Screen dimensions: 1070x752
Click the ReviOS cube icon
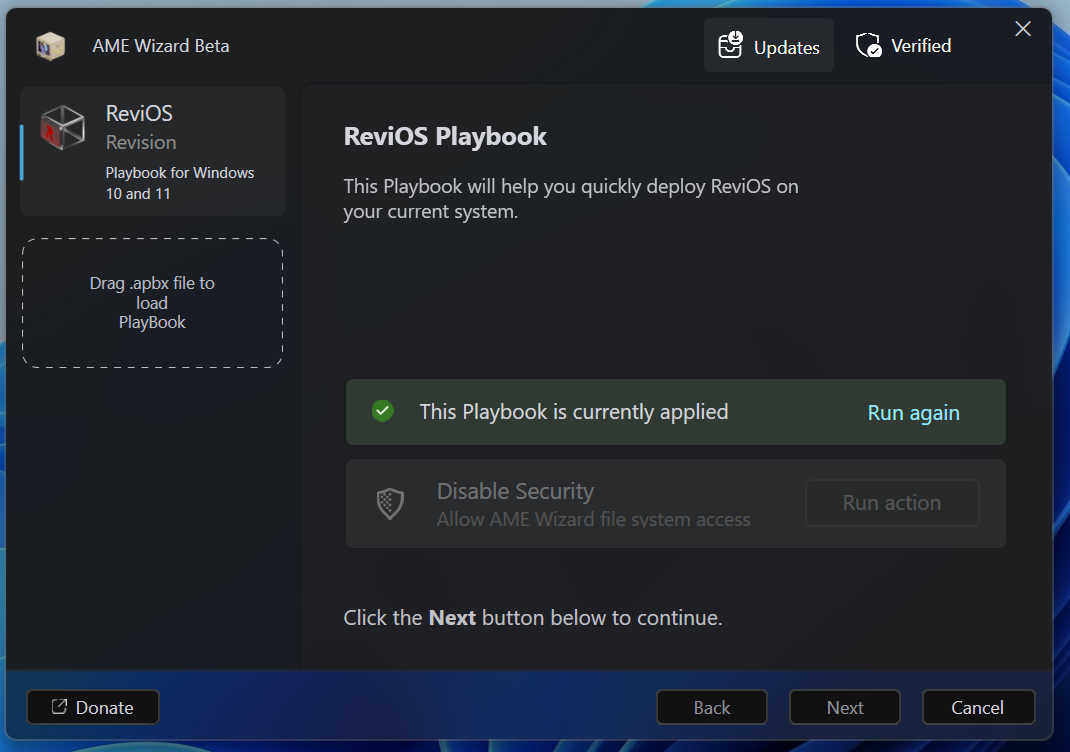tap(63, 128)
